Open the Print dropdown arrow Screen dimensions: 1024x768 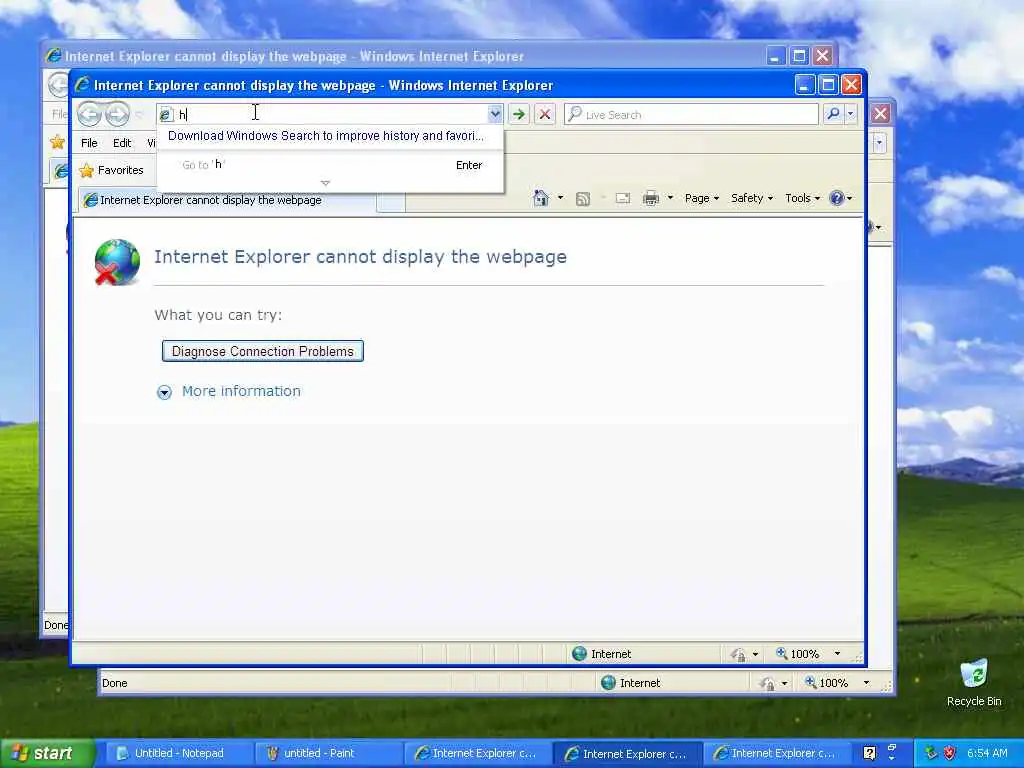(x=670, y=198)
